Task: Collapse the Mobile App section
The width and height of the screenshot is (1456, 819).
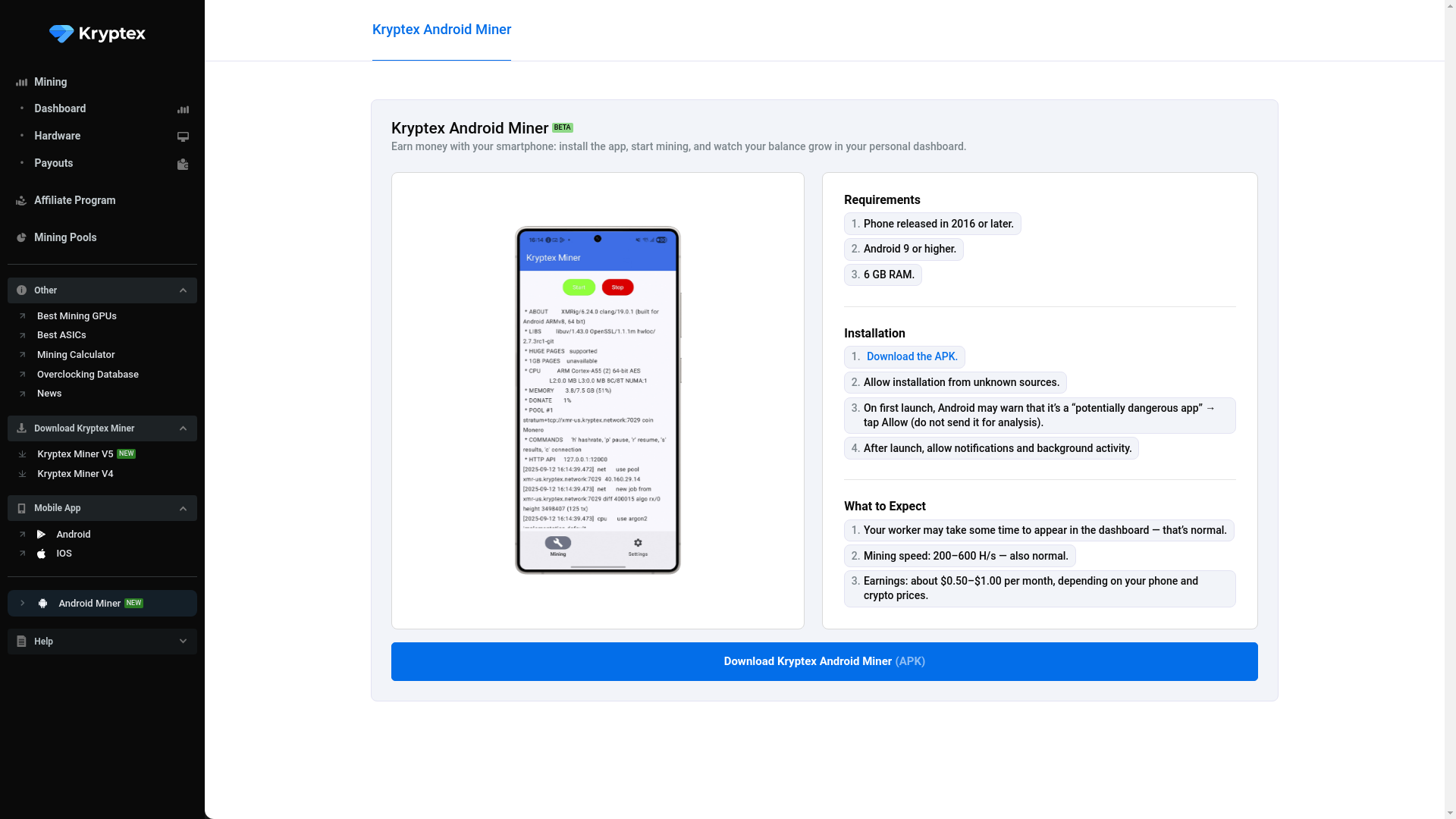Action: (x=183, y=508)
